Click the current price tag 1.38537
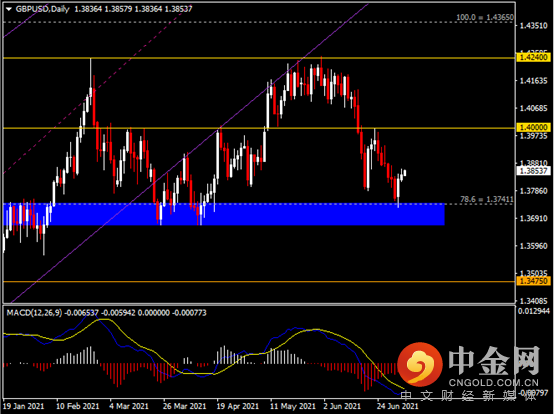 pos(534,171)
